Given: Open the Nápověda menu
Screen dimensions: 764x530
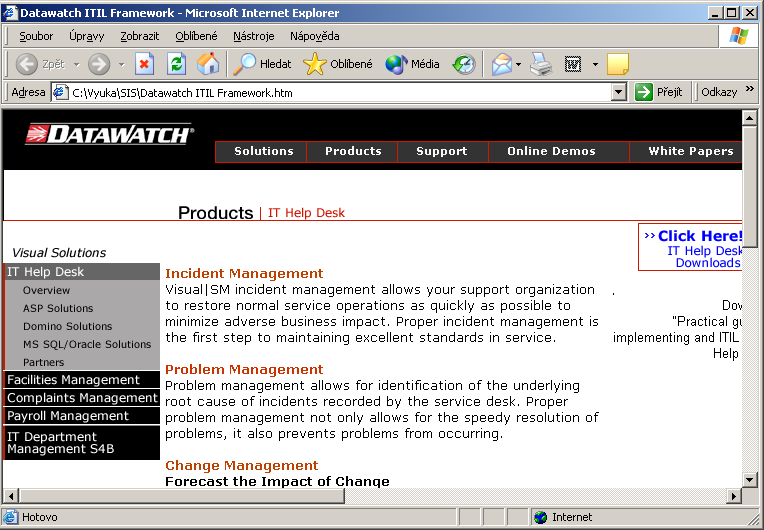Looking at the screenshot, I should 315,36.
